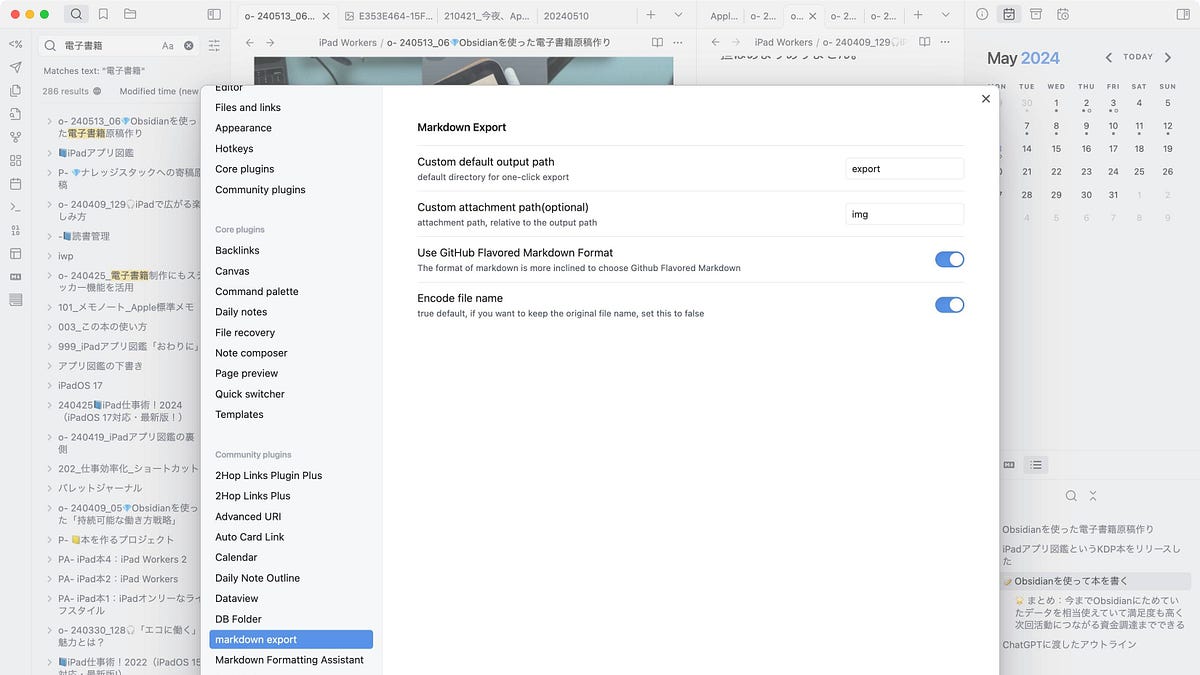Viewport: 1200px width, 675px height.
Task: Switch to the '210421_今夜、Ap...' tab
Action: coord(487,16)
